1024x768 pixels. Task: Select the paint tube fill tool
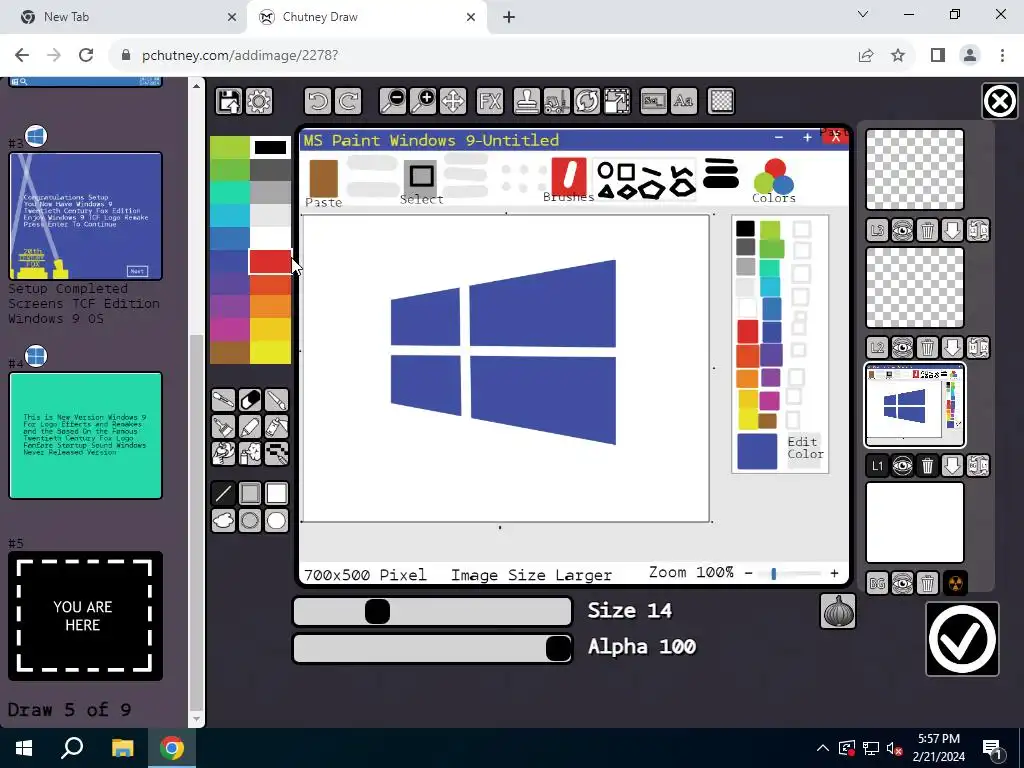coord(277,426)
